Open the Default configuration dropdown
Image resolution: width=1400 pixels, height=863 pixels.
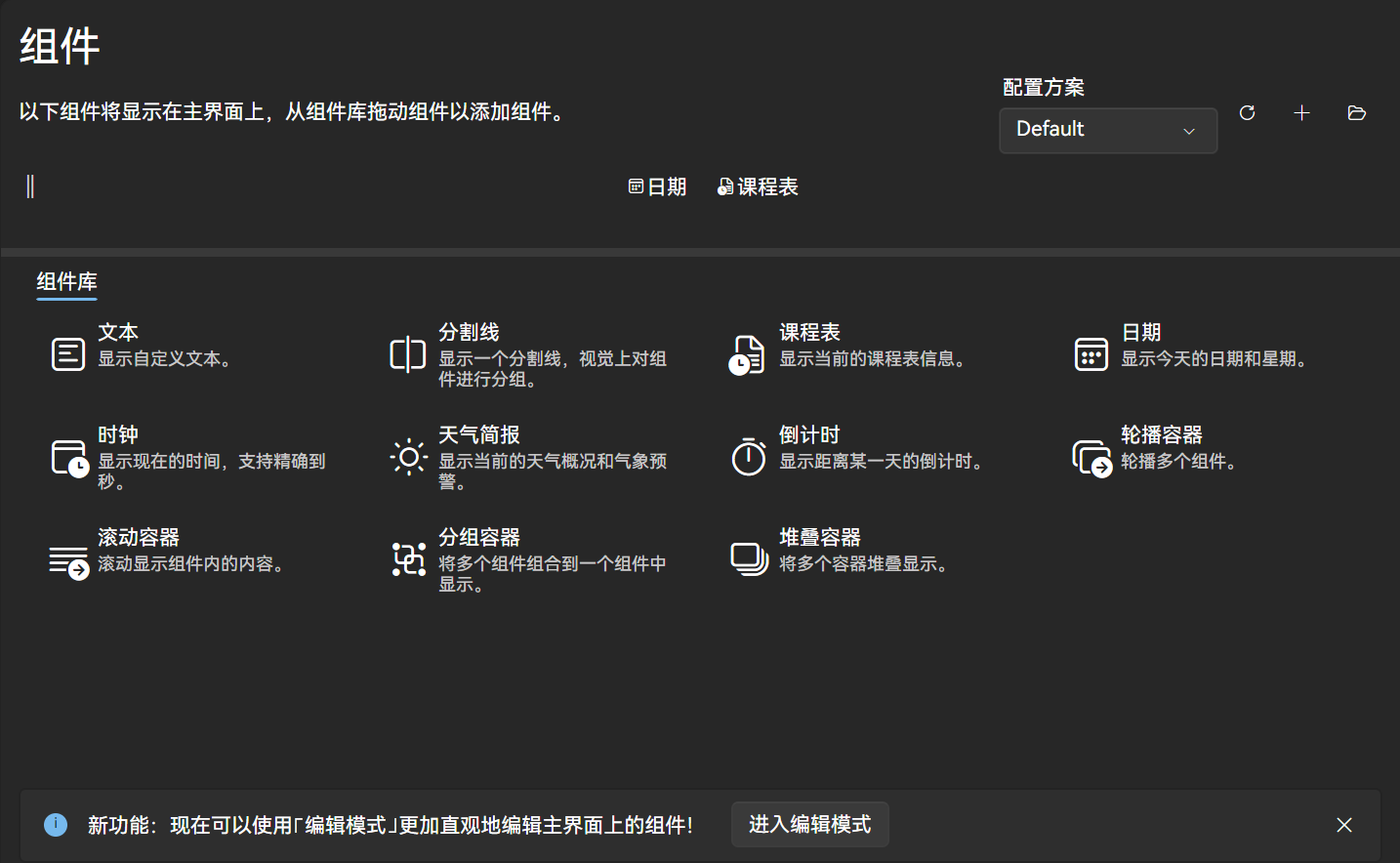point(1108,130)
